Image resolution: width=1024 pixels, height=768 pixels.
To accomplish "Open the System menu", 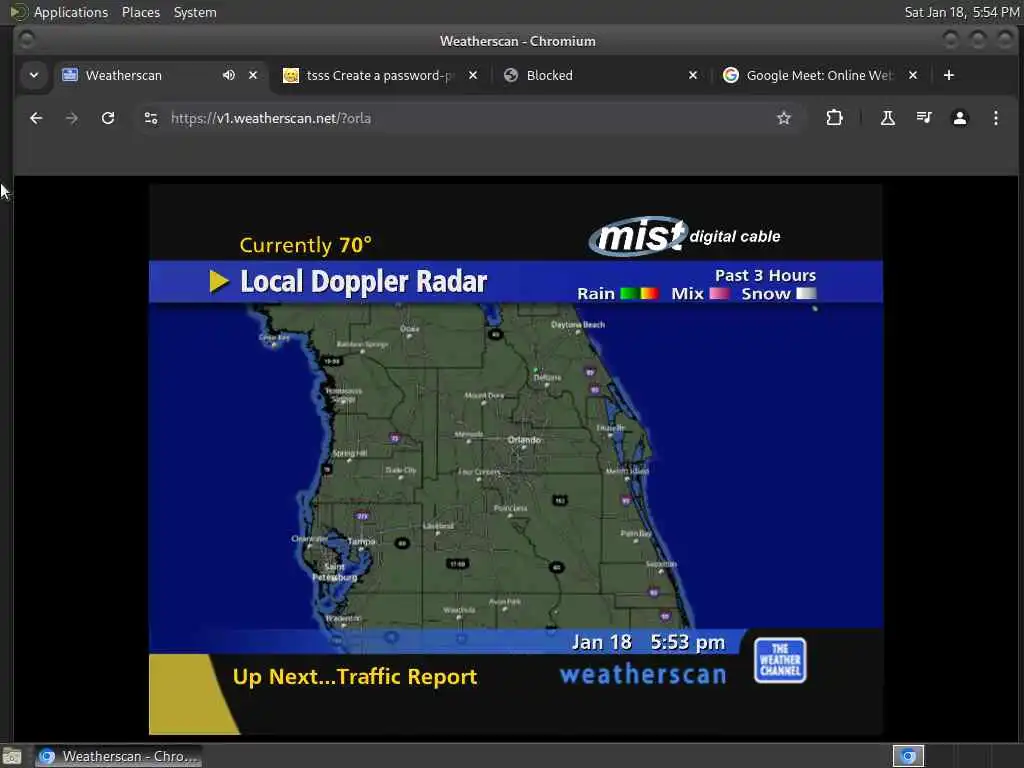I will [195, 12].
